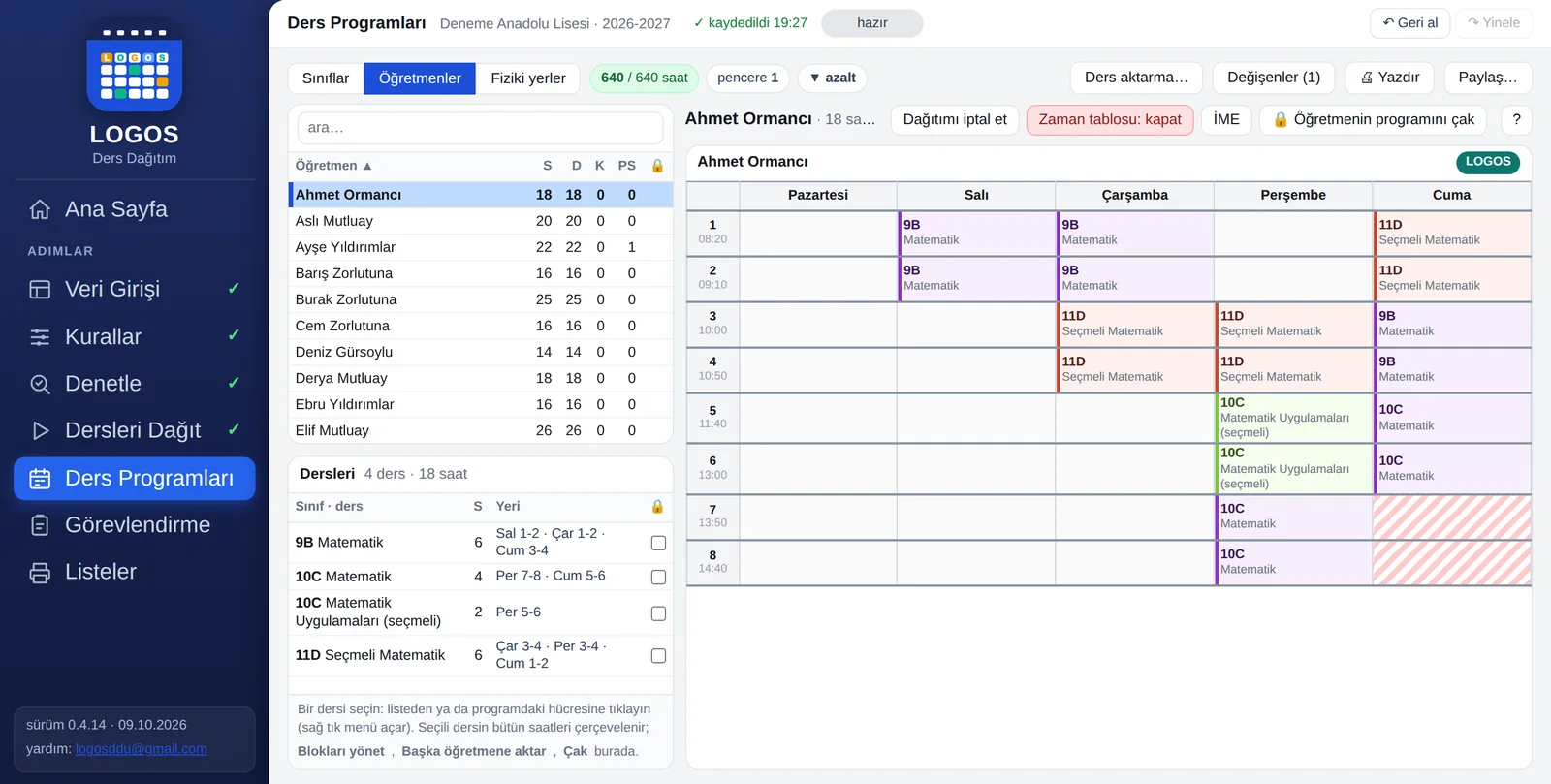This screenshot has height=784, width=1551.
Task: Switch to the Fiziki yerler tab
Action: click(x=528, y=78)
